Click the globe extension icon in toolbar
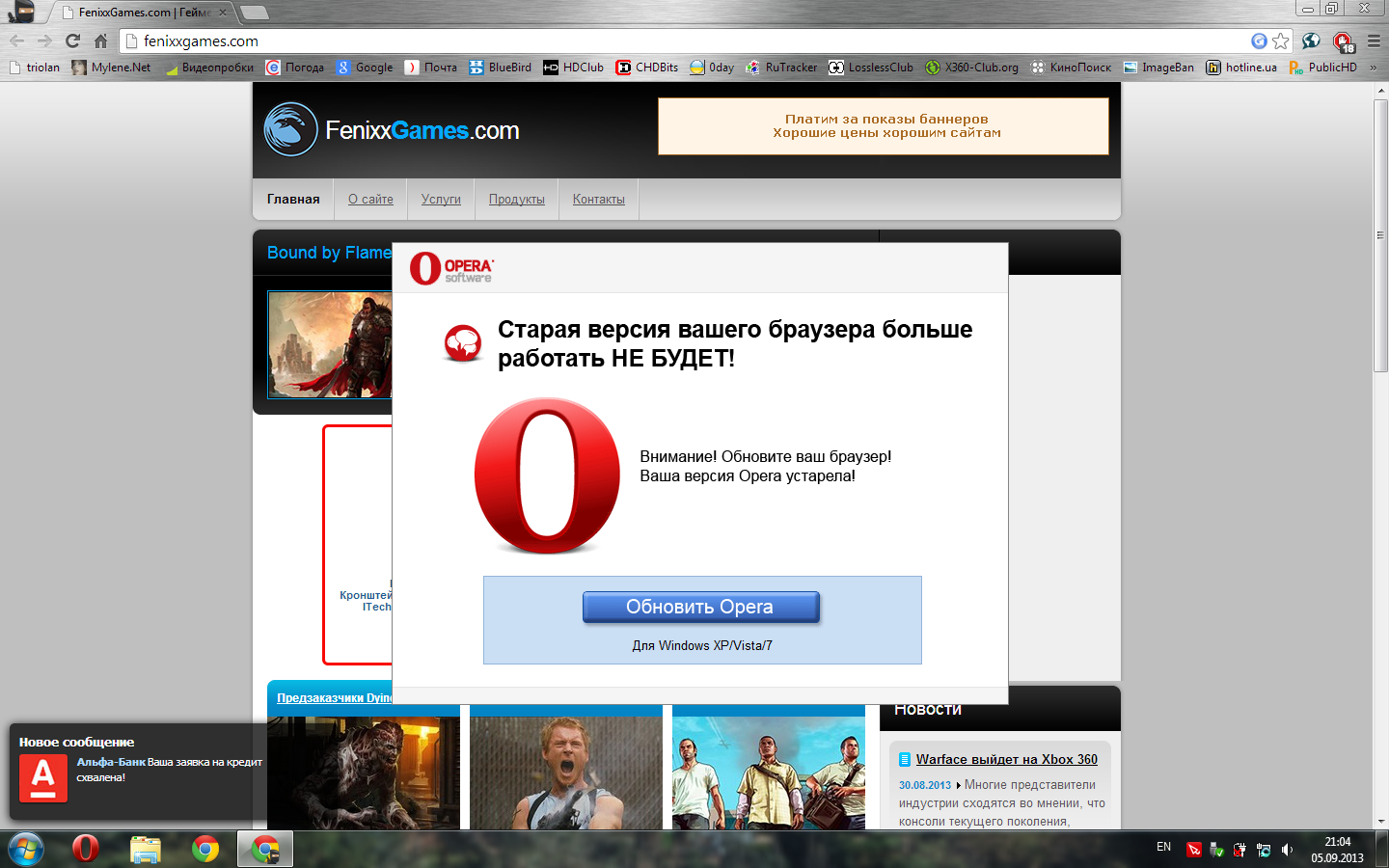1389x868 pixels. pos(1311,41)
